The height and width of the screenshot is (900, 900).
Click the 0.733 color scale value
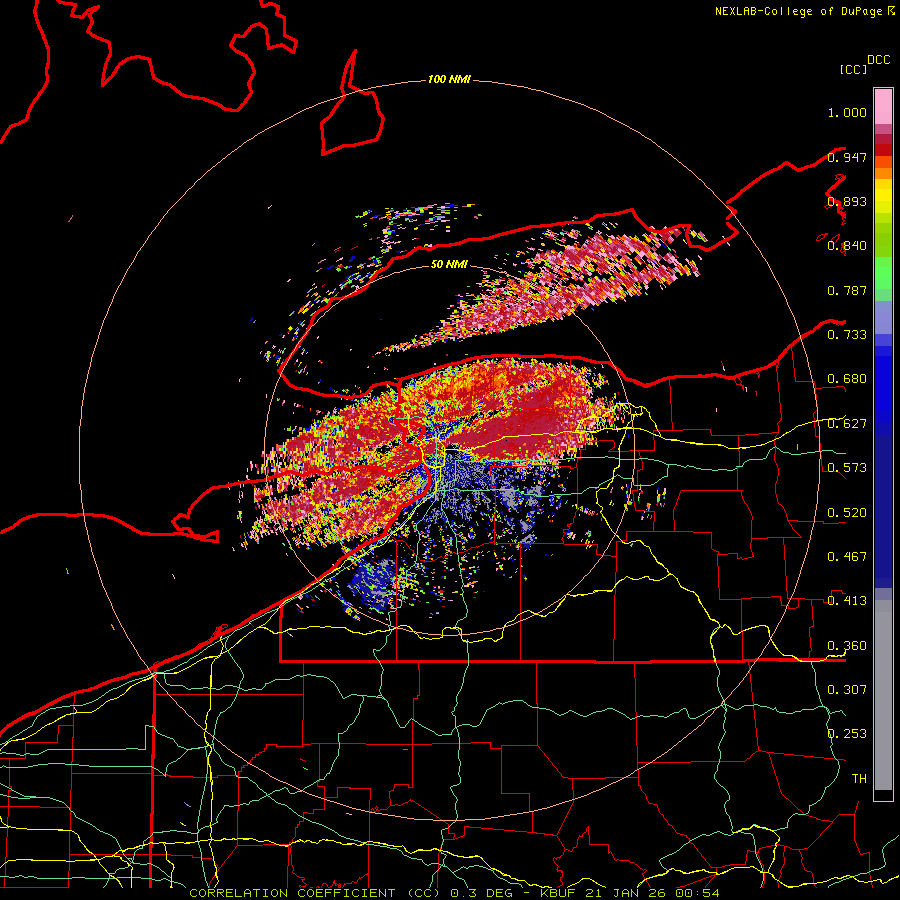tap(847, 335)
